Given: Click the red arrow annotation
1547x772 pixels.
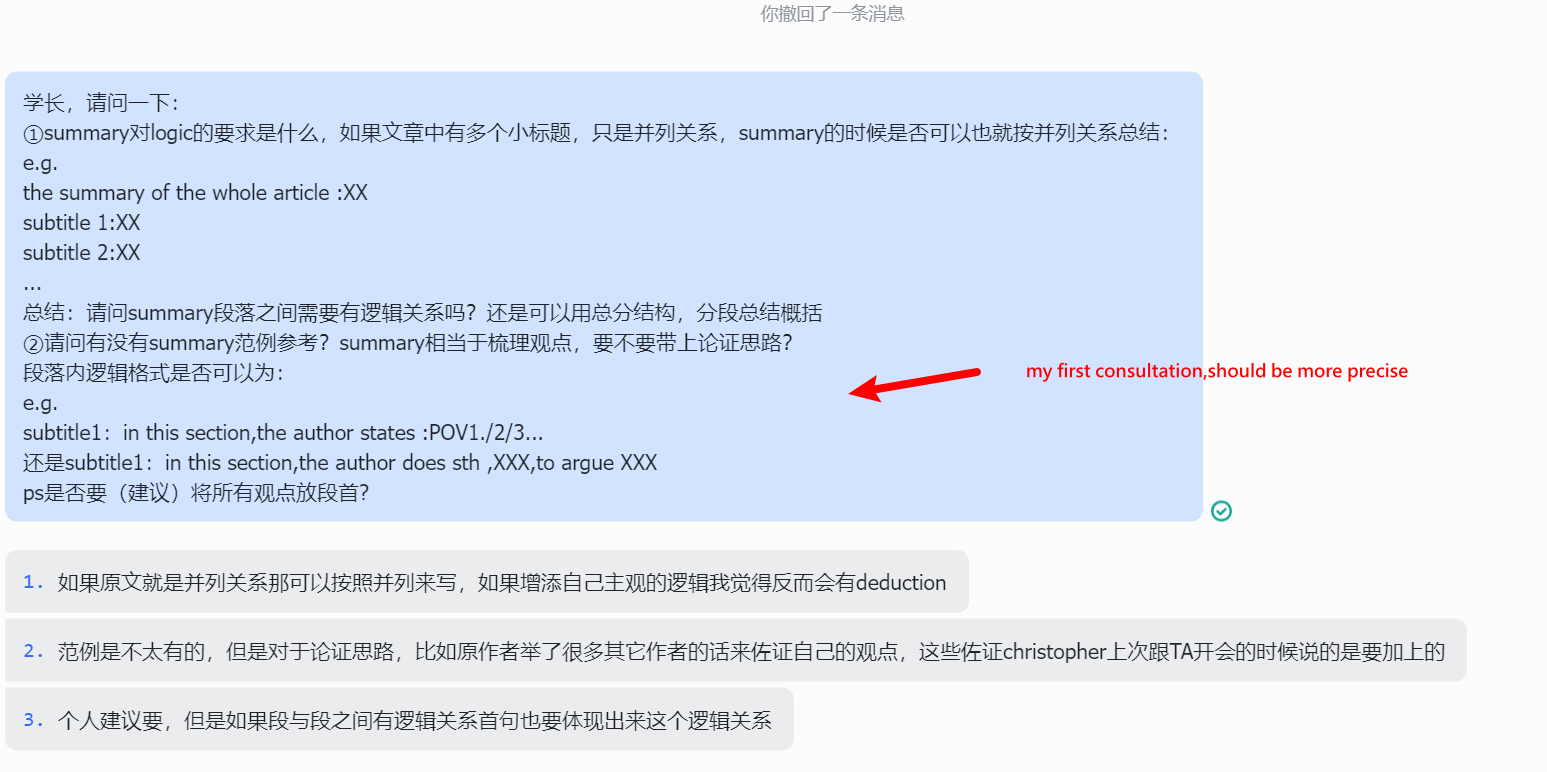Looking at the screenshot, I should [915, 385].
